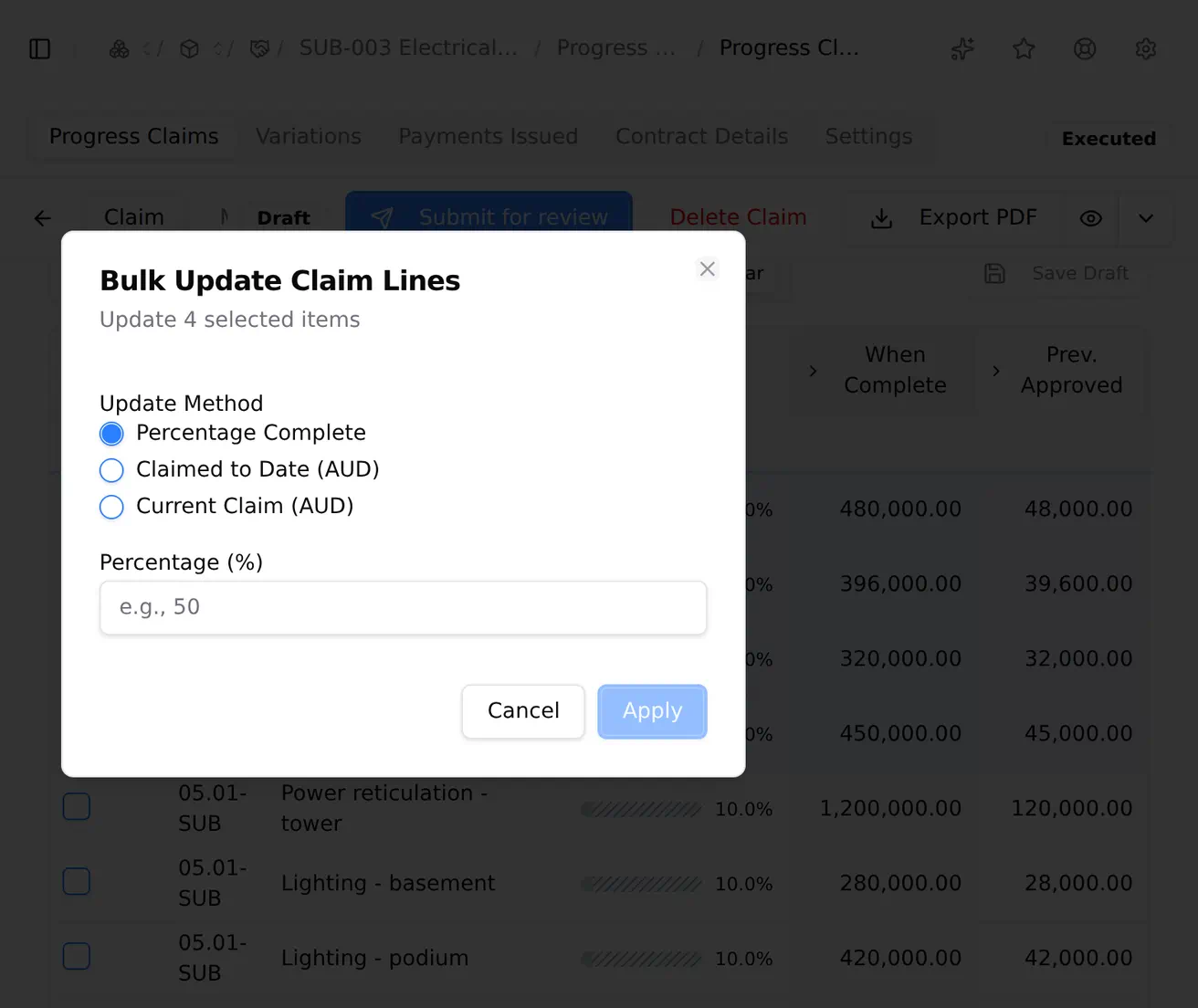1198x1008 pixels.
Task: Switch to the Progress Claims tab
Action: (134, 137)
